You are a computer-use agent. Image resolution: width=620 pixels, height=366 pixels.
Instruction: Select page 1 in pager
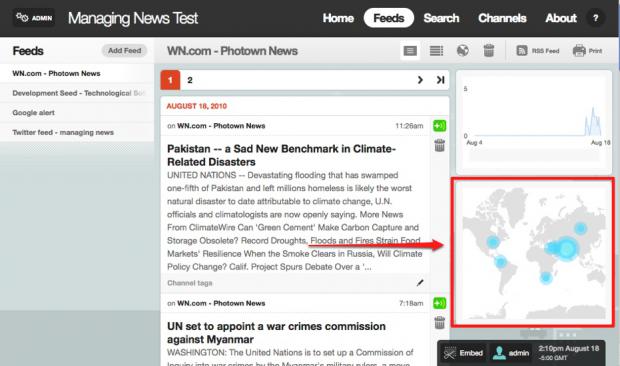click(x=170, y=80)
